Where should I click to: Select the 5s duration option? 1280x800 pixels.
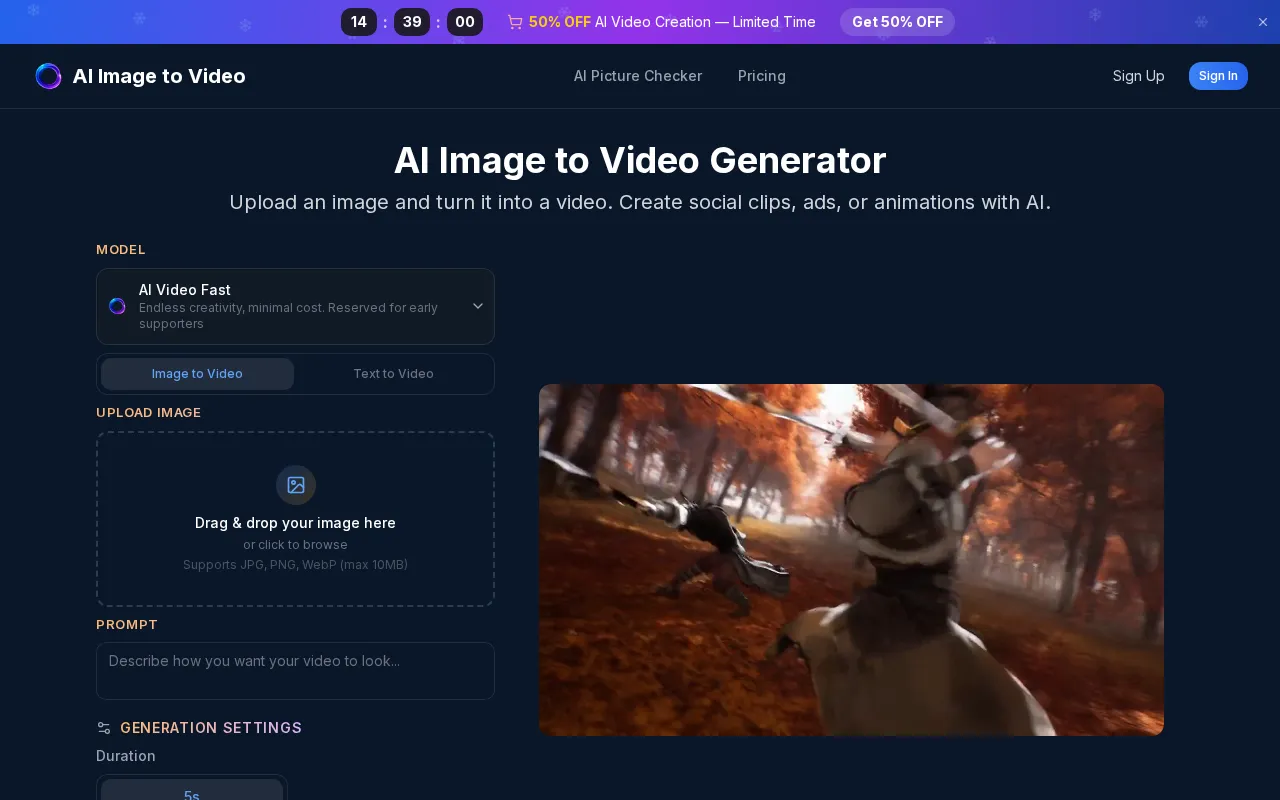192,790
